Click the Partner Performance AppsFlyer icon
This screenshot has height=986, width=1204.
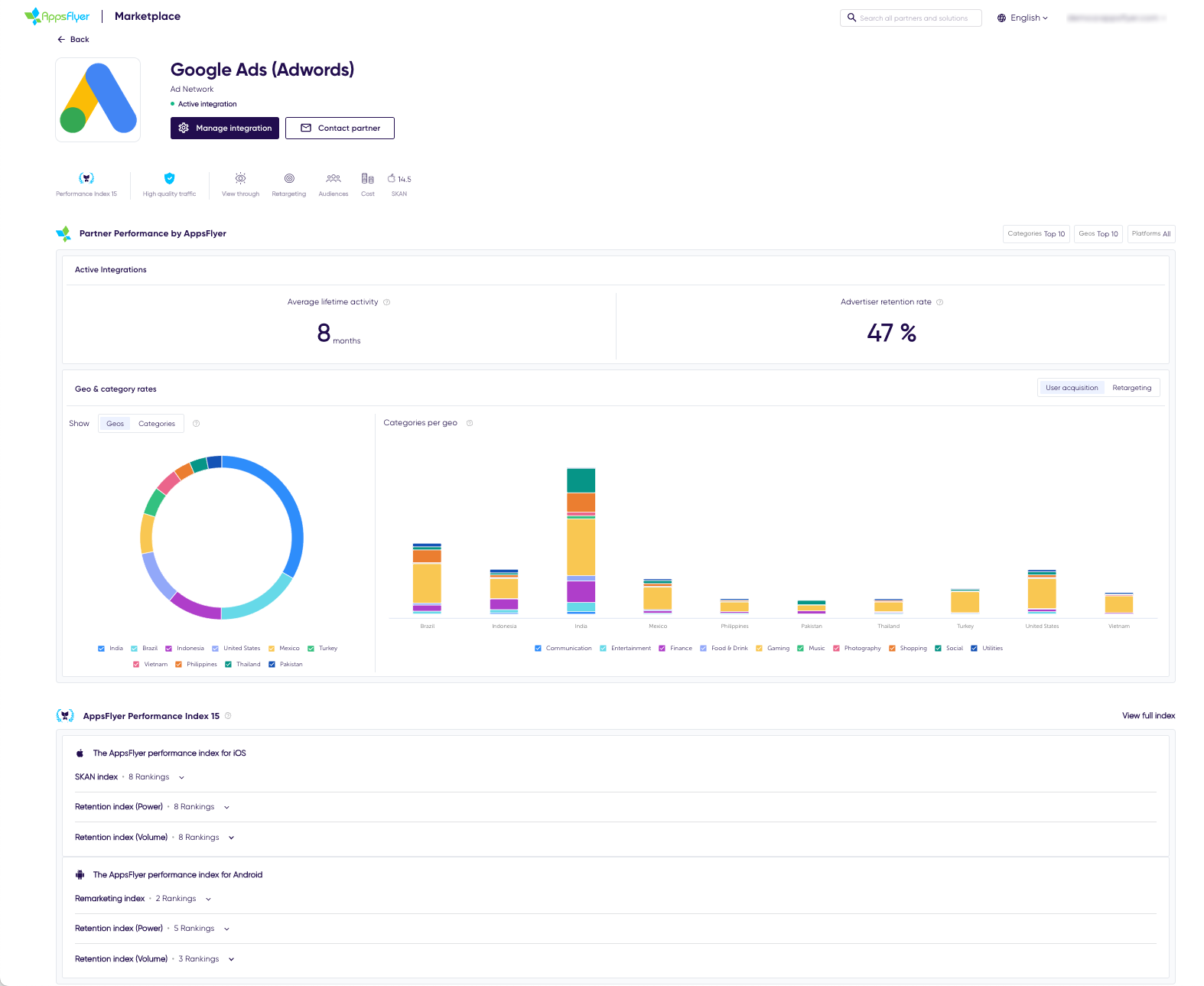coord(63,233)
